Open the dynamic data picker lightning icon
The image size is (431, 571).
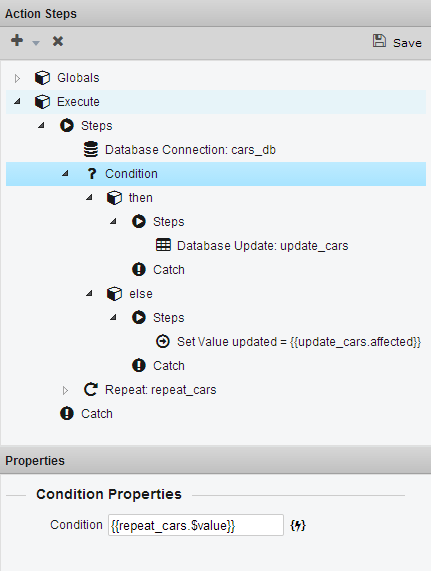click(x=298, y=525)
